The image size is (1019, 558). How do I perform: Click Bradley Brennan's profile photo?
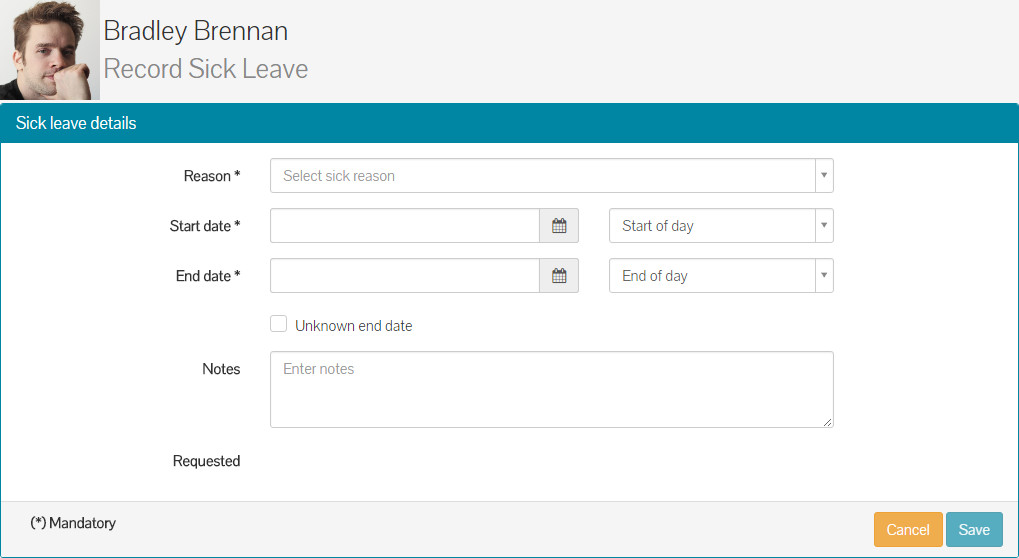[50, 50]
